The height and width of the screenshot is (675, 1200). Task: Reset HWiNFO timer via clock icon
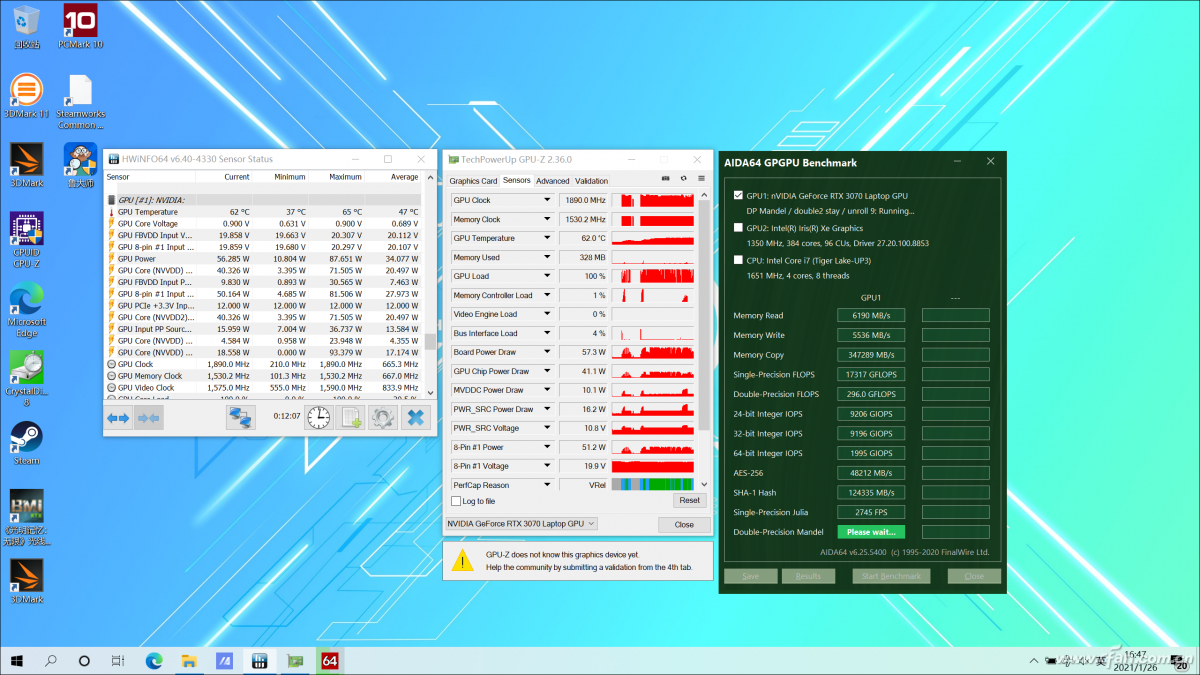click(318, 418)
